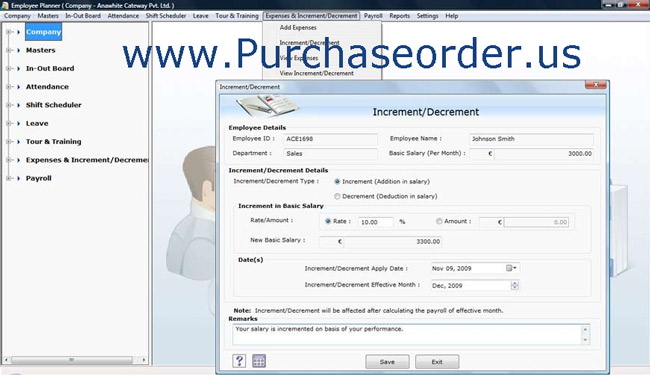The image size is (650, 375).
Task: Expand the Shift Scheduler tree node
Action: pyautogui.click(x=8, y=105)
